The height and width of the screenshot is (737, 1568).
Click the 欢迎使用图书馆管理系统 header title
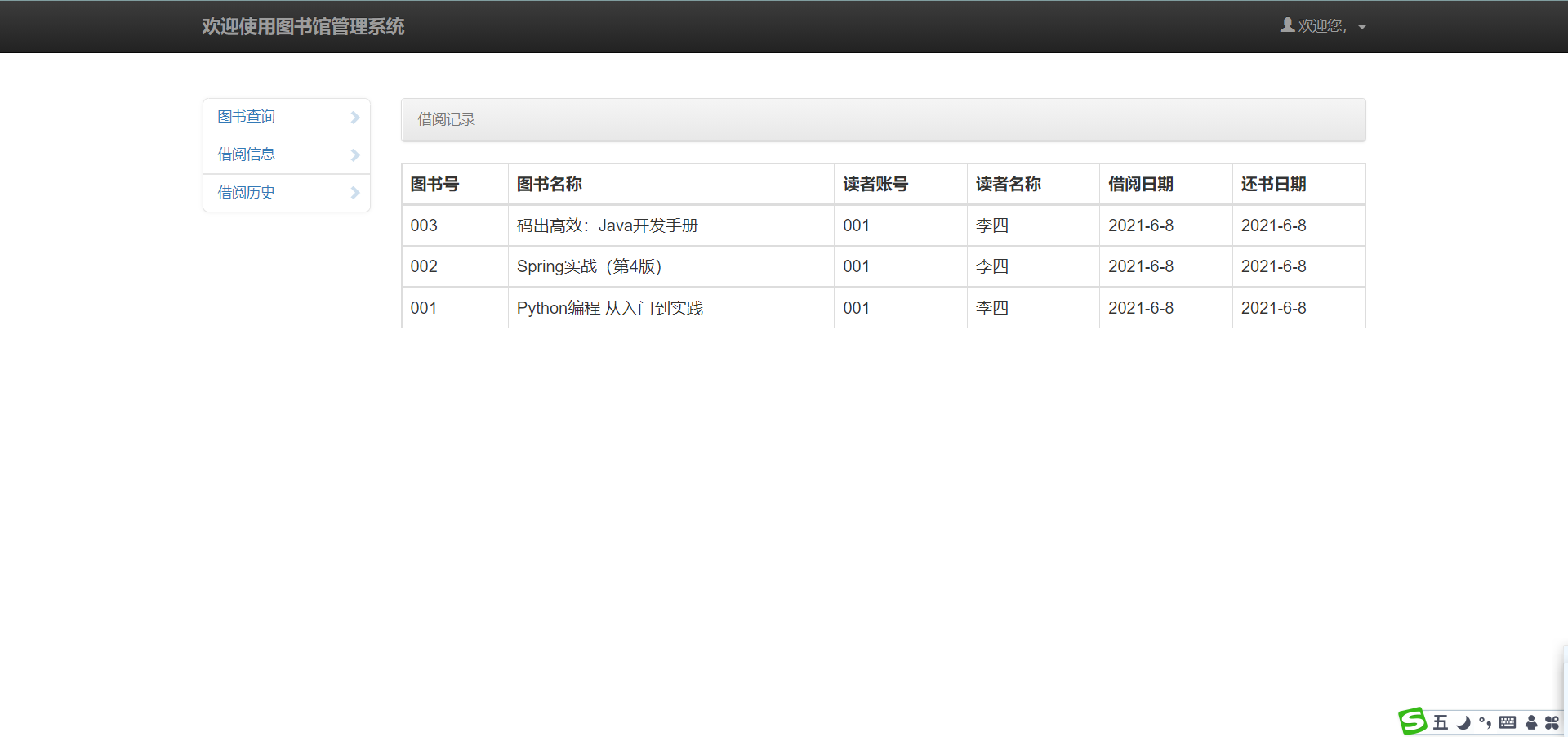303,26
